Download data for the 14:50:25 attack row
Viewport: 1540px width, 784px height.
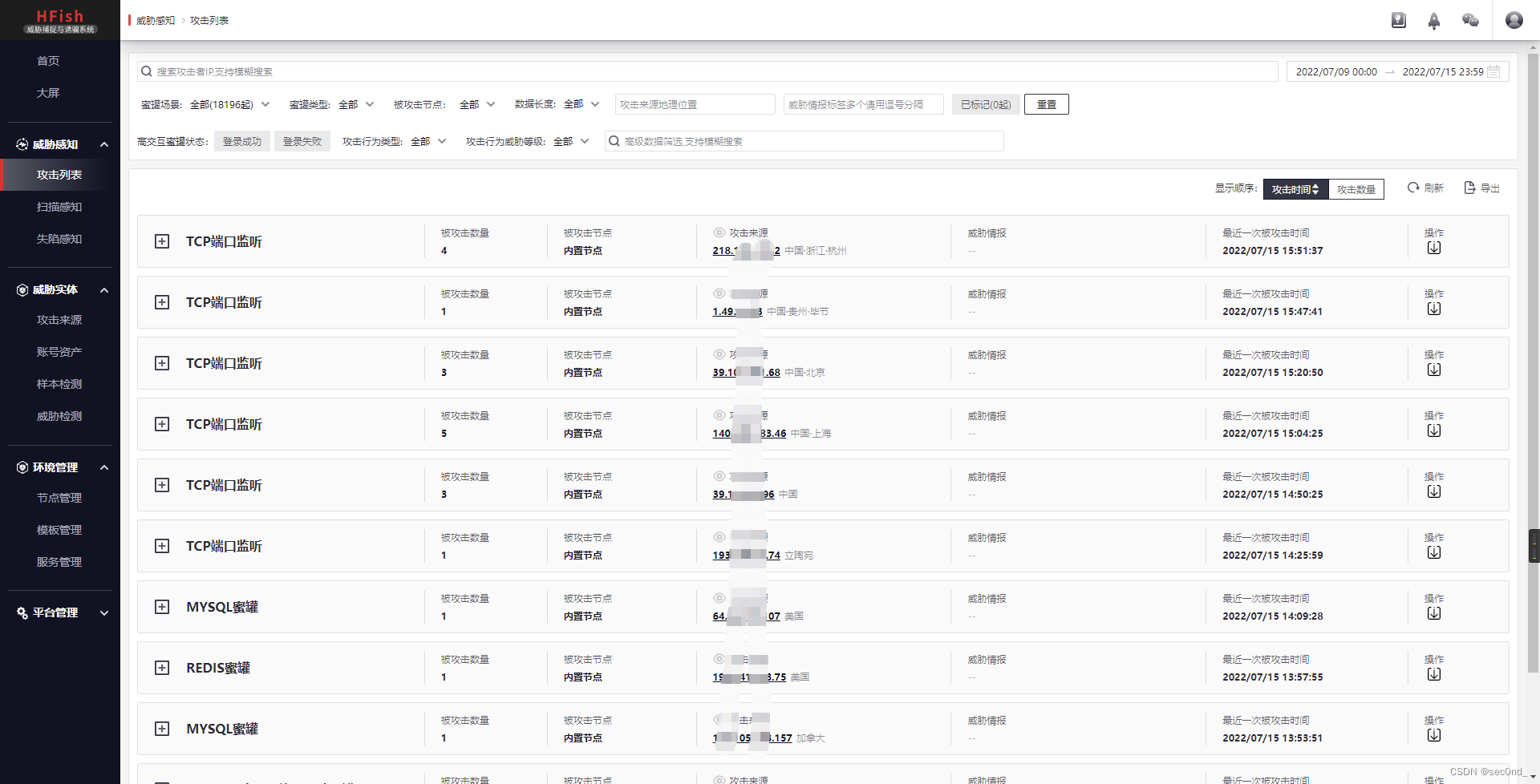pyautogui.click(x=1434, y=492)
